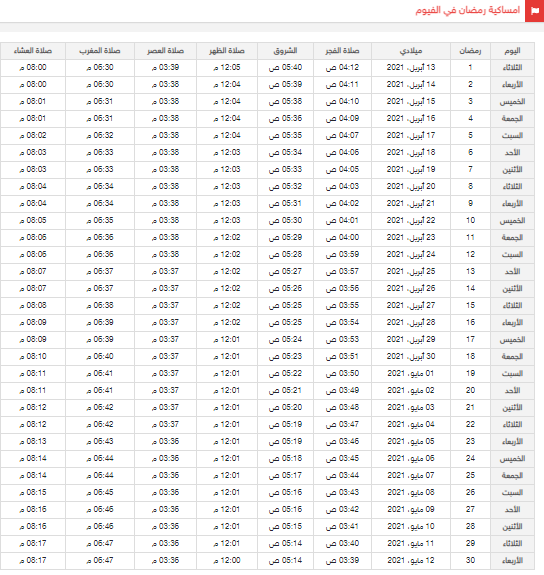Screen dimensions: 544x575
Task: Select Maghrib time 06:40 cell
Action: coord(100,356)
